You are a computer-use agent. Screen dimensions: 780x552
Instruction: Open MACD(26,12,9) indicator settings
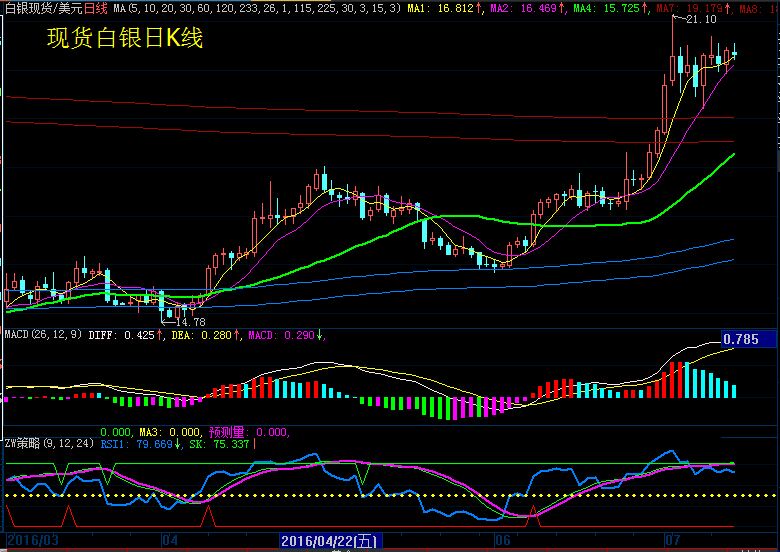click(43, 336)
